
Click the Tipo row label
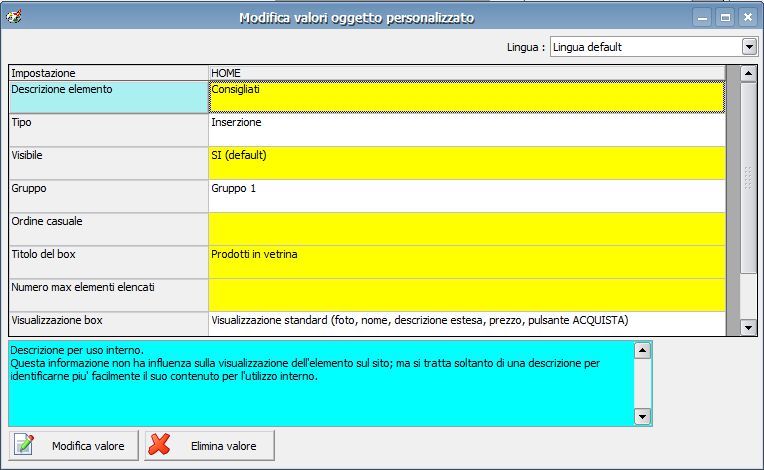[x=109, y=131]
